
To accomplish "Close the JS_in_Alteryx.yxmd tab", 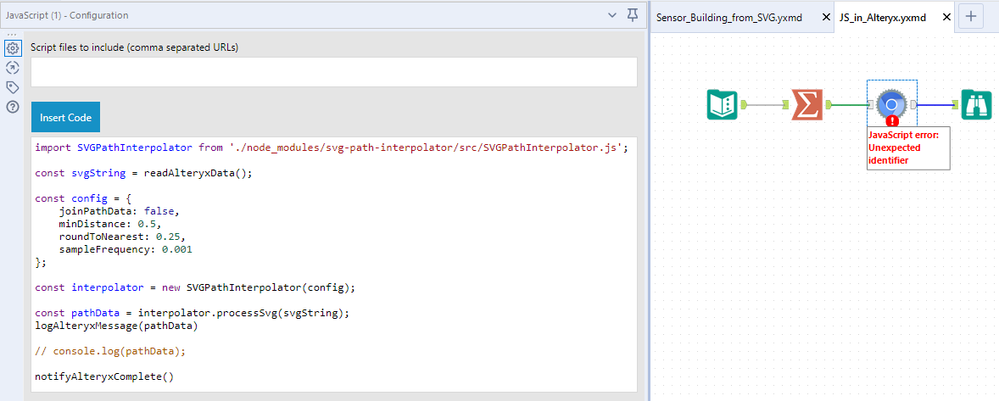I will tap(947, 17).
